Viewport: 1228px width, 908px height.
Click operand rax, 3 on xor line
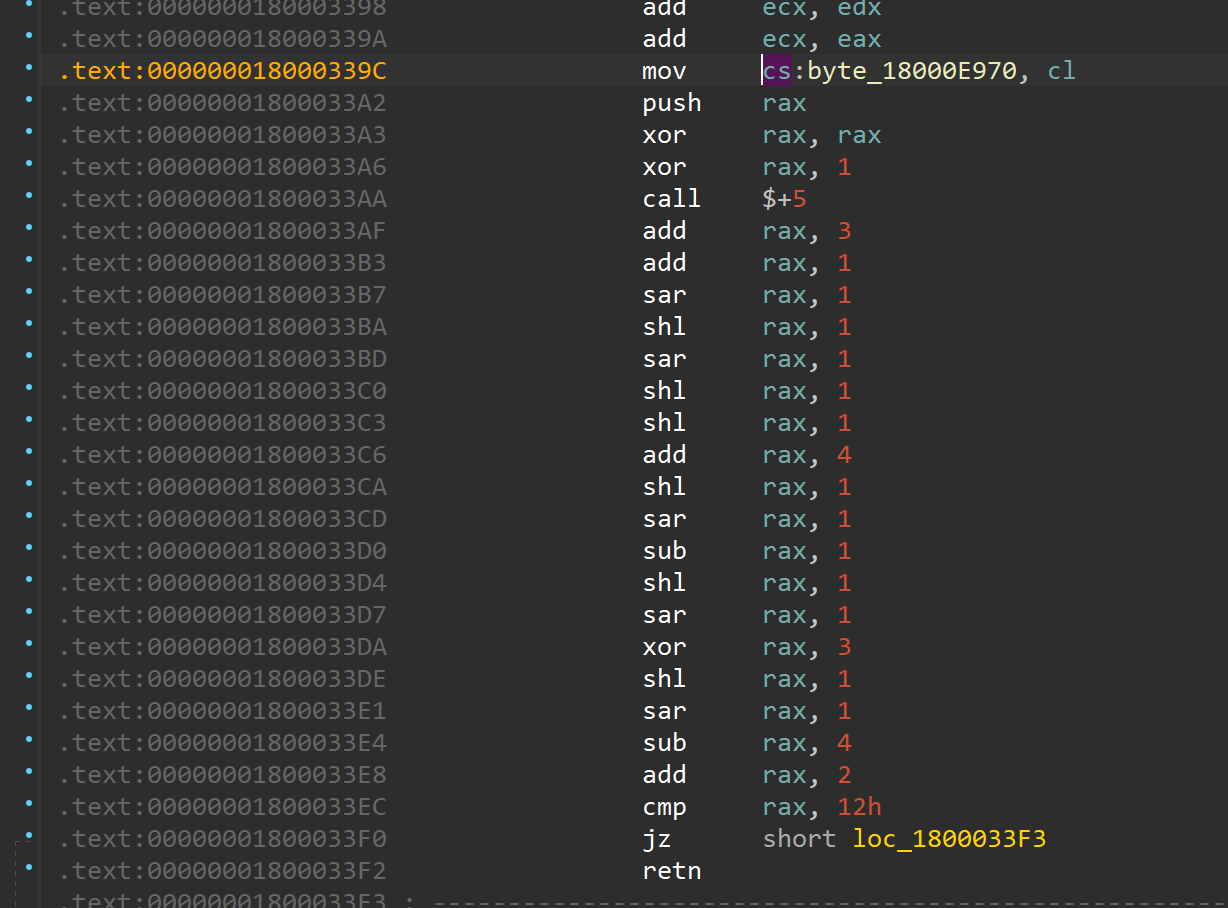pos(807,647)
